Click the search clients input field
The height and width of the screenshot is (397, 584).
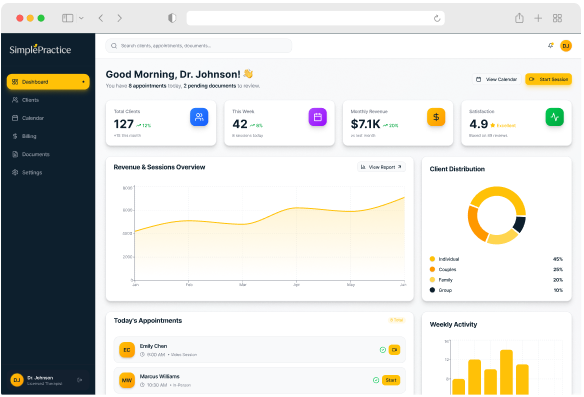tap(199, 46)
